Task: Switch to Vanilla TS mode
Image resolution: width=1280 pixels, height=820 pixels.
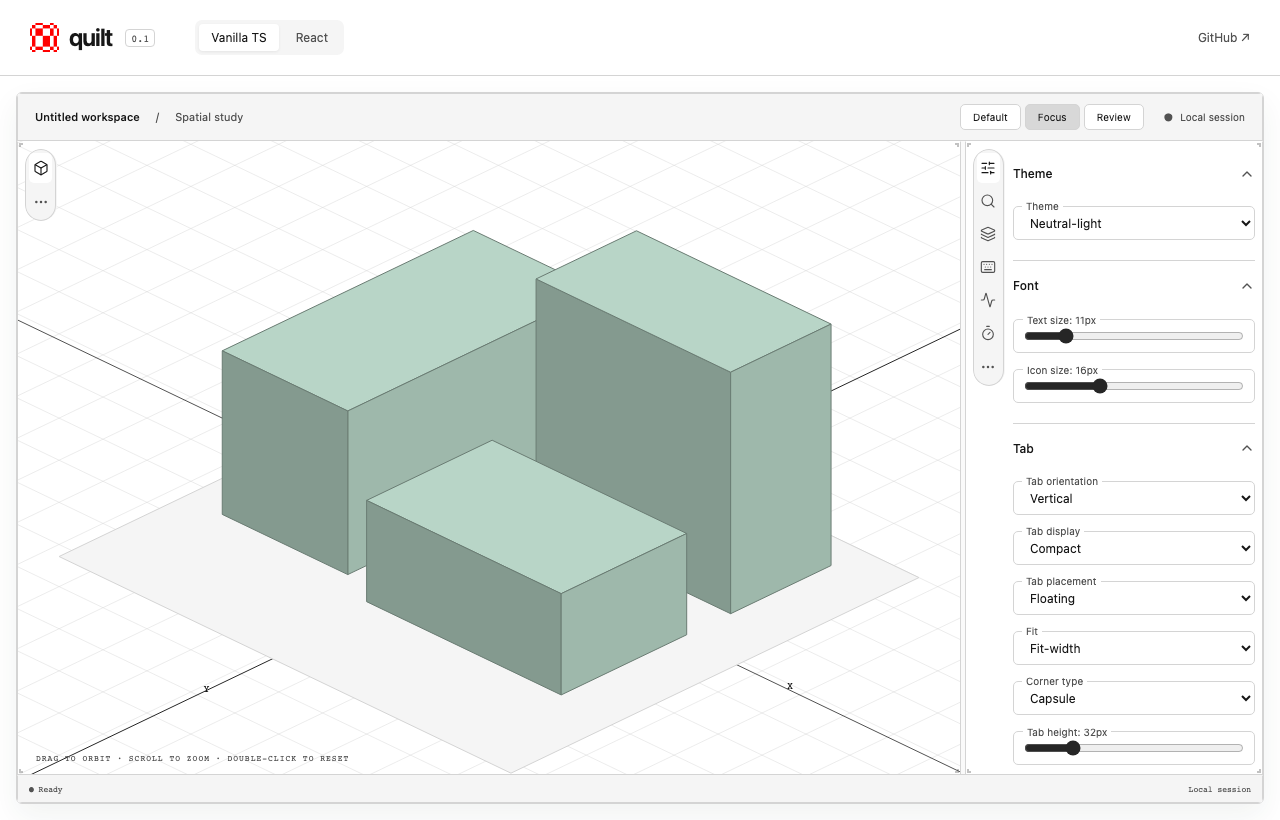Action: (239, 38)
